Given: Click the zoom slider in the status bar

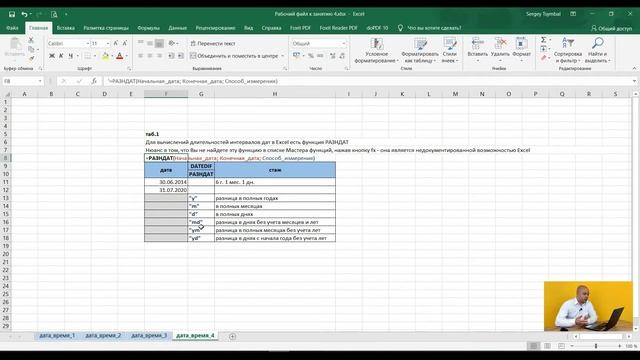Looking at the screenshot, I should coord(596,346).
